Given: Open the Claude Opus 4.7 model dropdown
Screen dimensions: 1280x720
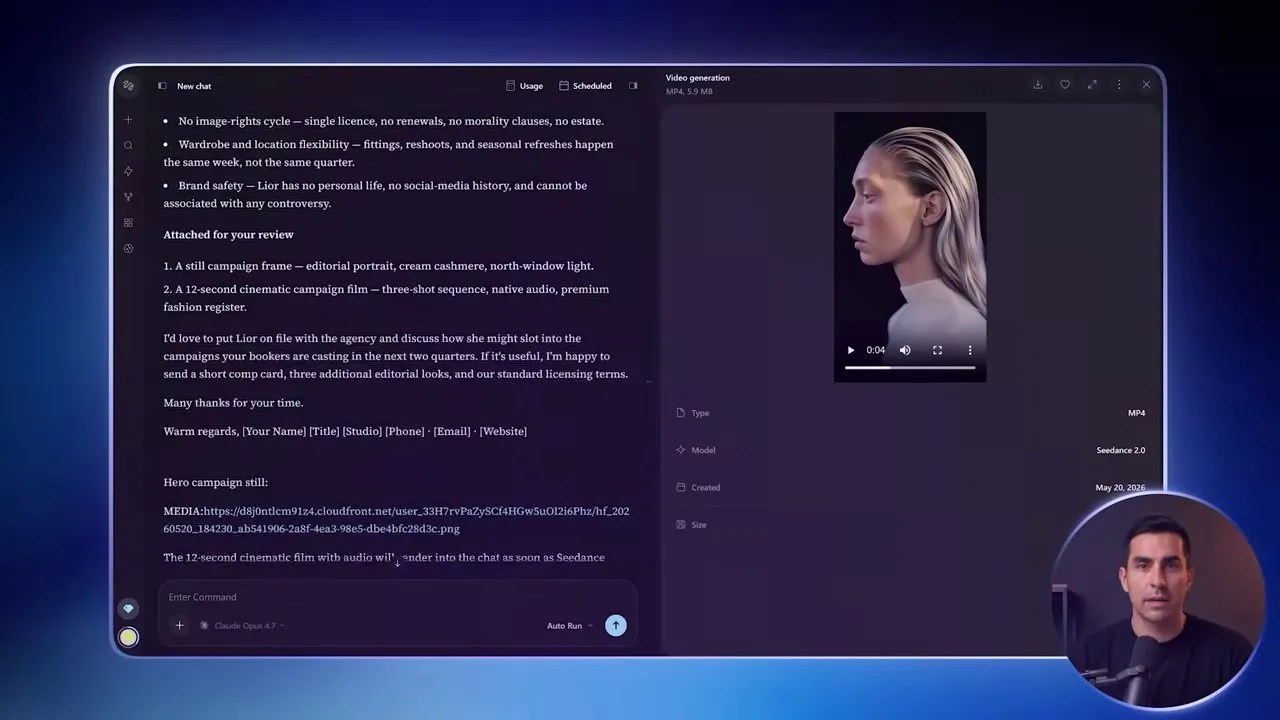Looking at the screenshot, I should tap(243, 626).
